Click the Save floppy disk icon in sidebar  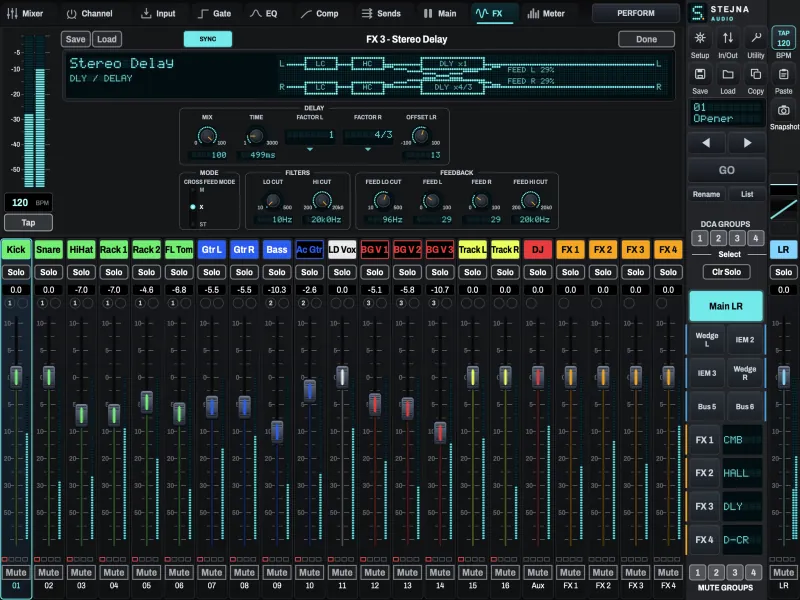point(699,74)
